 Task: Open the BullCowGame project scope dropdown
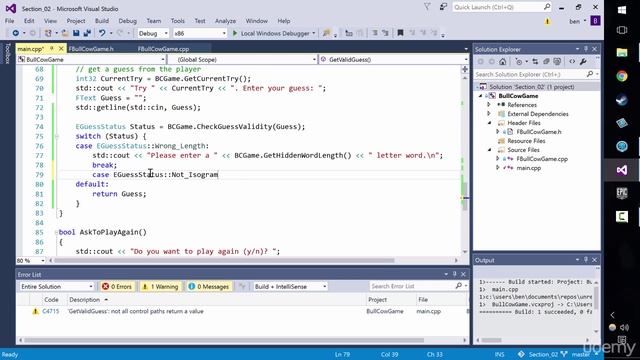[x=91, y=60]
